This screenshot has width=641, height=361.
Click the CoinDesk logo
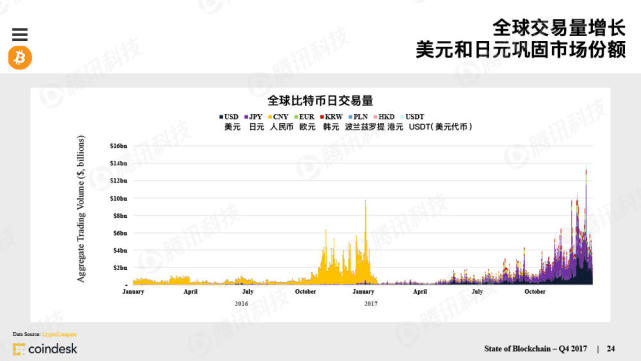(45, 349)
